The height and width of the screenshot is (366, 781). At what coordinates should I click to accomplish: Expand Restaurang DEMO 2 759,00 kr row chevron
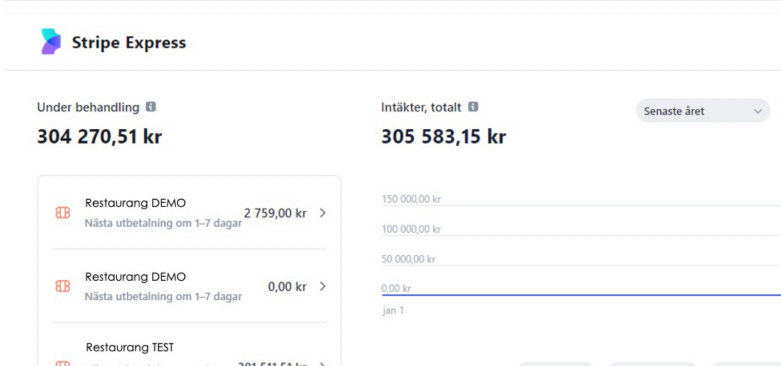tap(323, 213)
